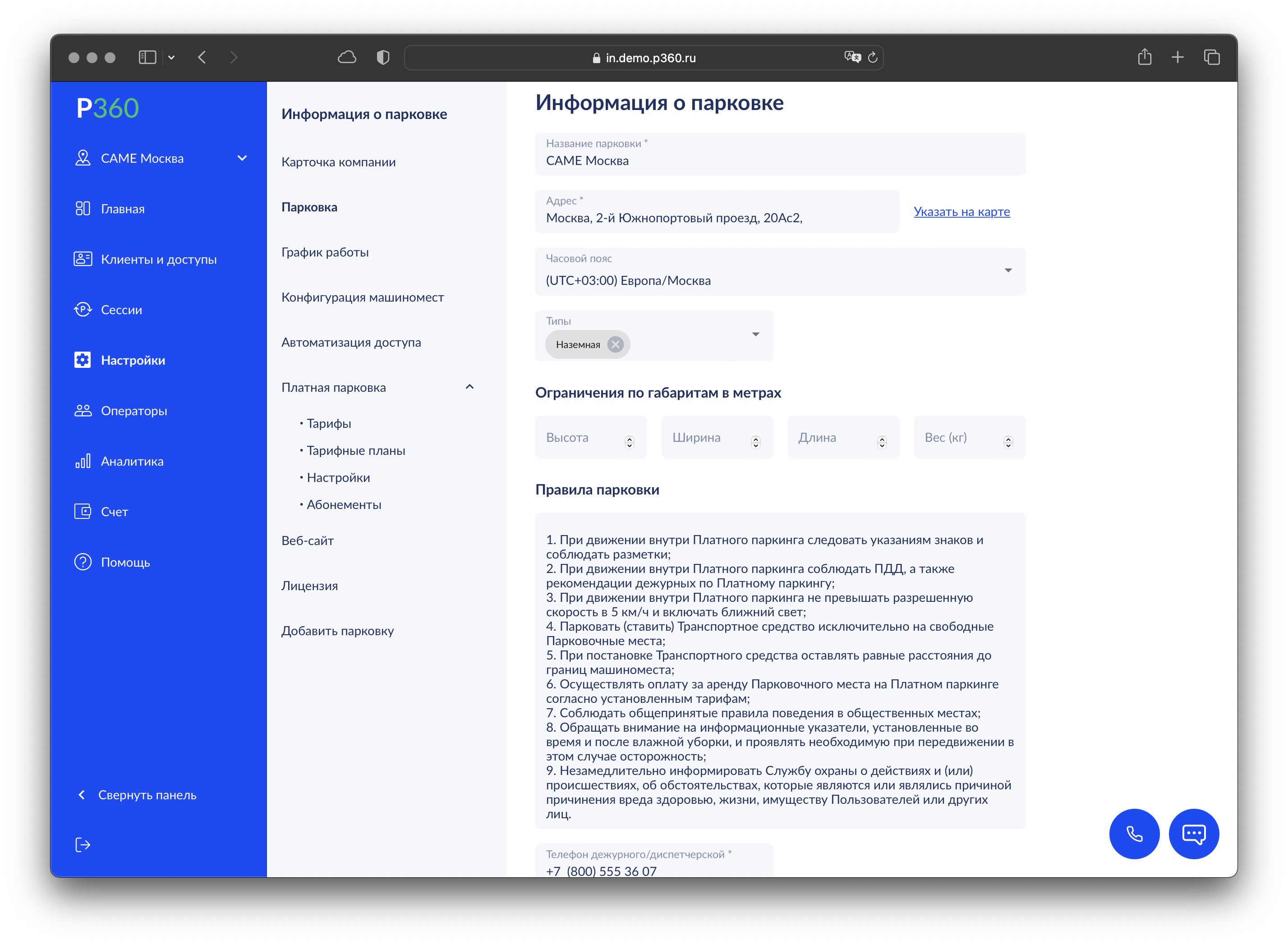Remove the Наземная type chip
The width and height of the screenshot is (1288, 944).
coord(615,344)
